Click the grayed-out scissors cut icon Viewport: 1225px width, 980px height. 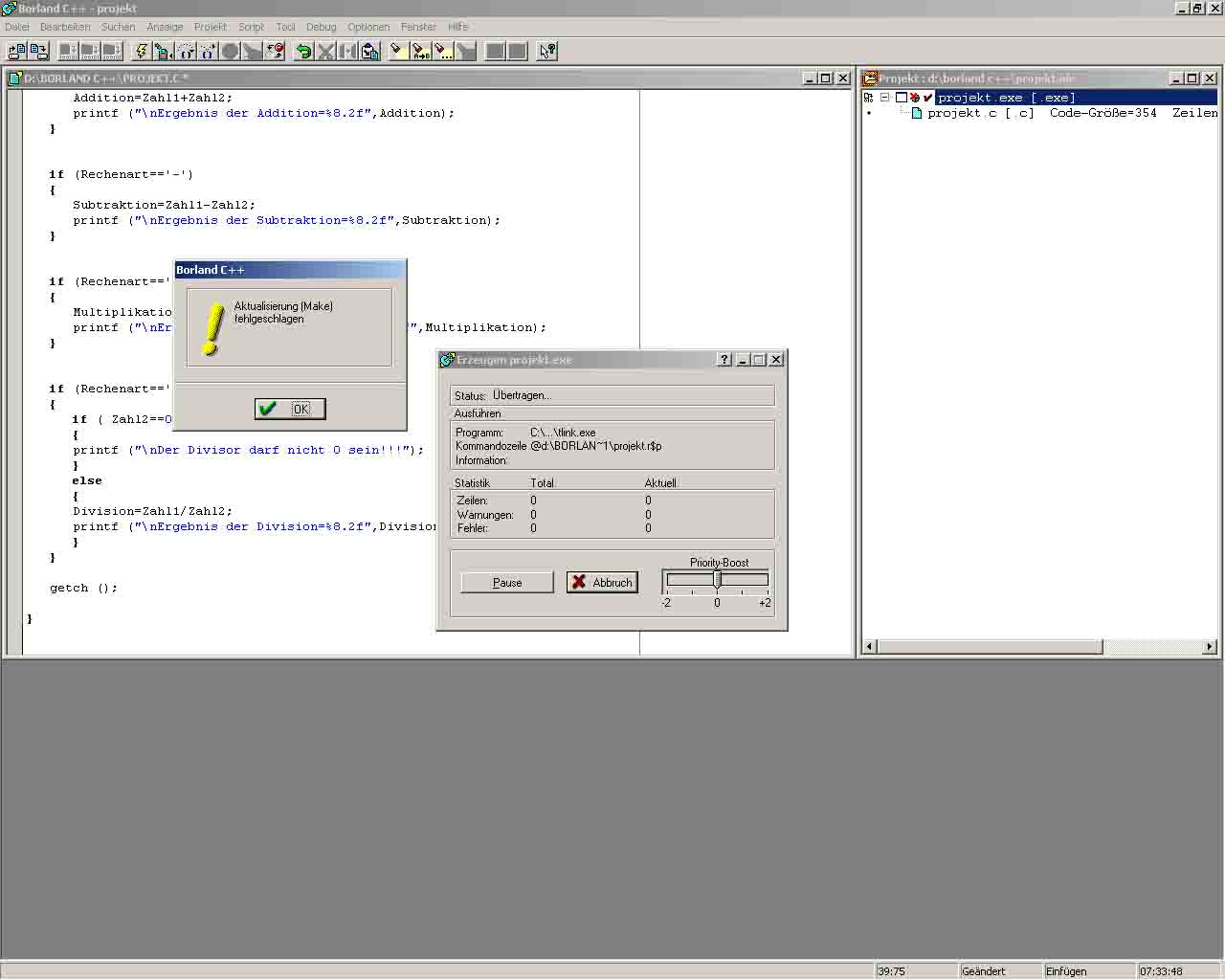coord(325,51)
